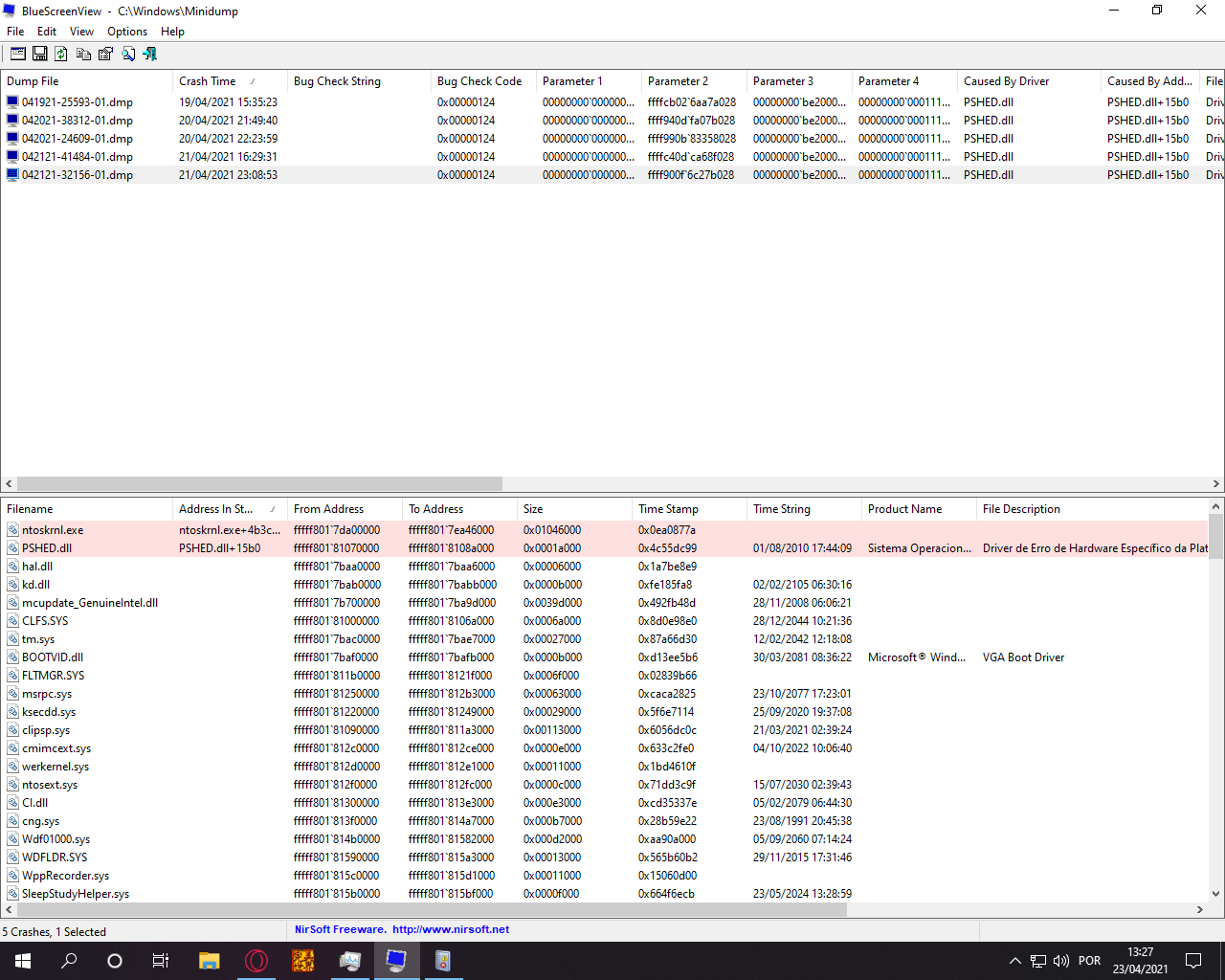The image size is (1225, 980).
Task: Select crash row 042121-32156-01.dmp
Action: 612,174
